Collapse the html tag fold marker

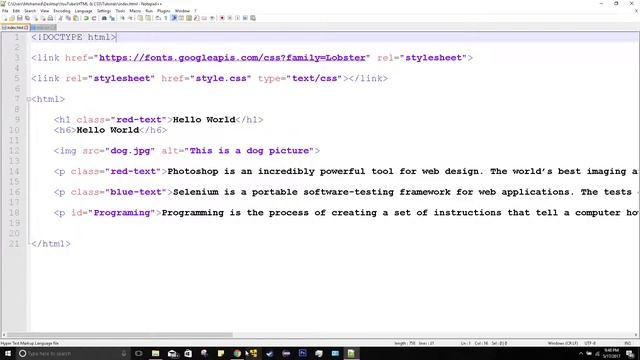28,99
